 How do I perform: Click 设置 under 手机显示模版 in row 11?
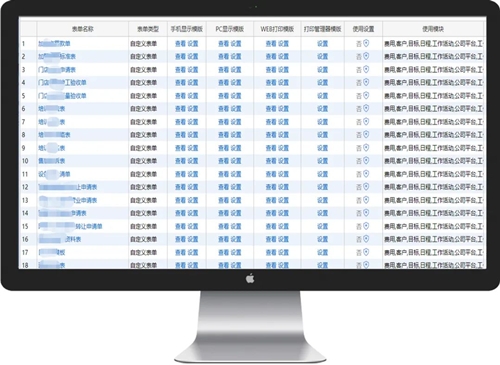193,174
